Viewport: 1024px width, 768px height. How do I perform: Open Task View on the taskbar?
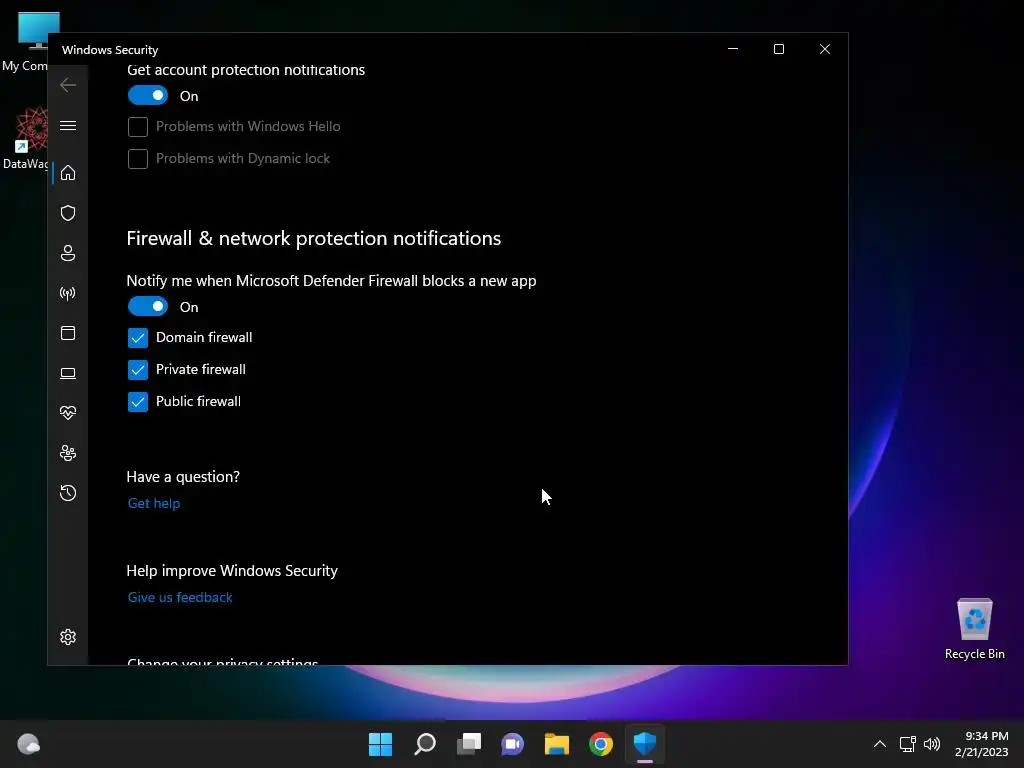[468, 744]
